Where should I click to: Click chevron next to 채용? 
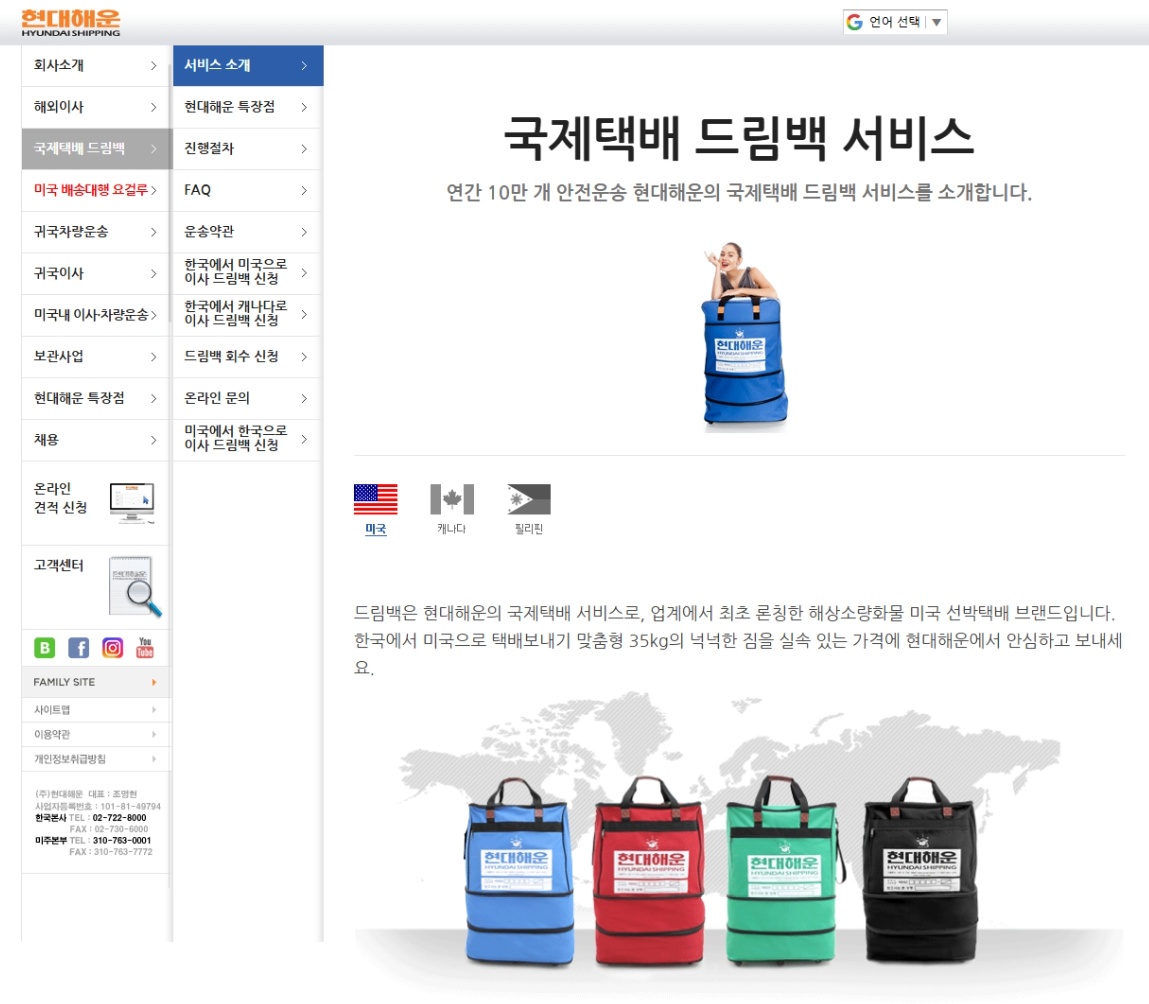click(153, 440)
